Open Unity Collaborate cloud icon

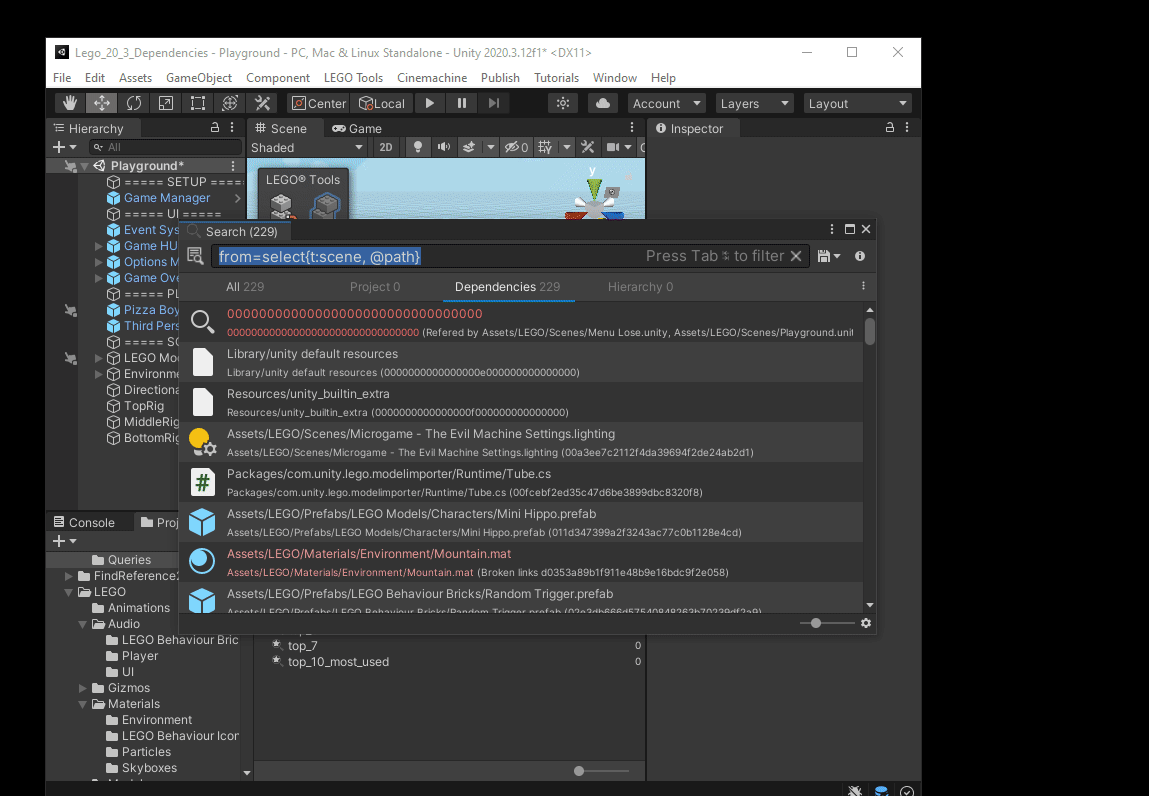click(x=602, y=103)
